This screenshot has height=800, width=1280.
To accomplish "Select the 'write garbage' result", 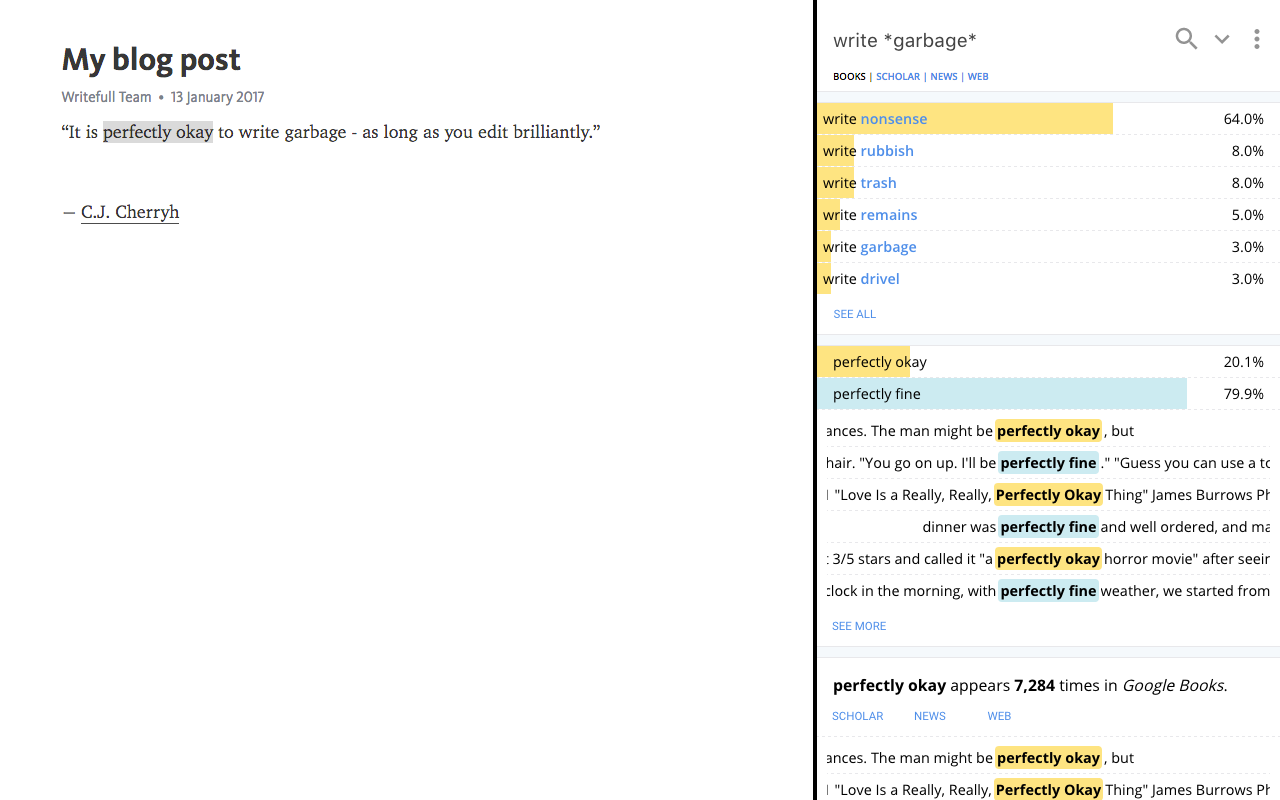I will (x=1048, y=247).
